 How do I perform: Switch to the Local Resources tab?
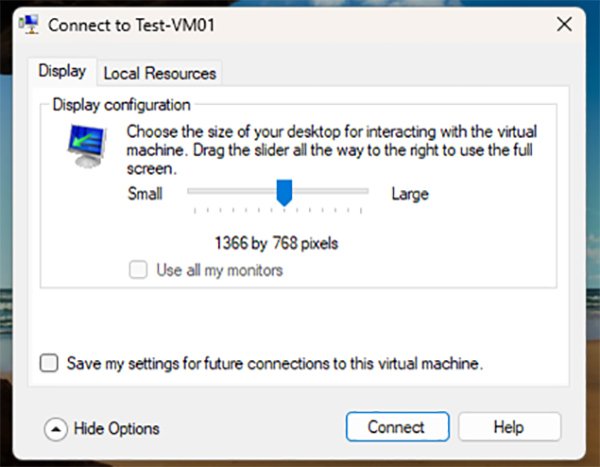click(x=159, y=73)
